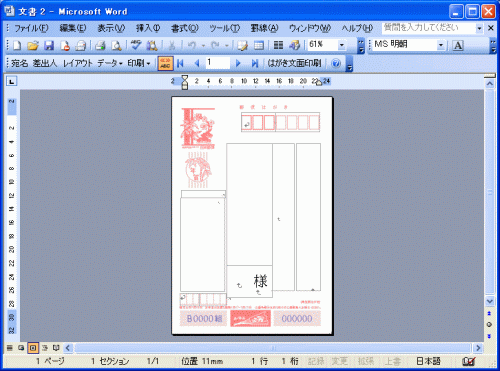This screenshot has width=500, height=371.
Task: Insert a table with the grid icon
Action: coord(259,45)
